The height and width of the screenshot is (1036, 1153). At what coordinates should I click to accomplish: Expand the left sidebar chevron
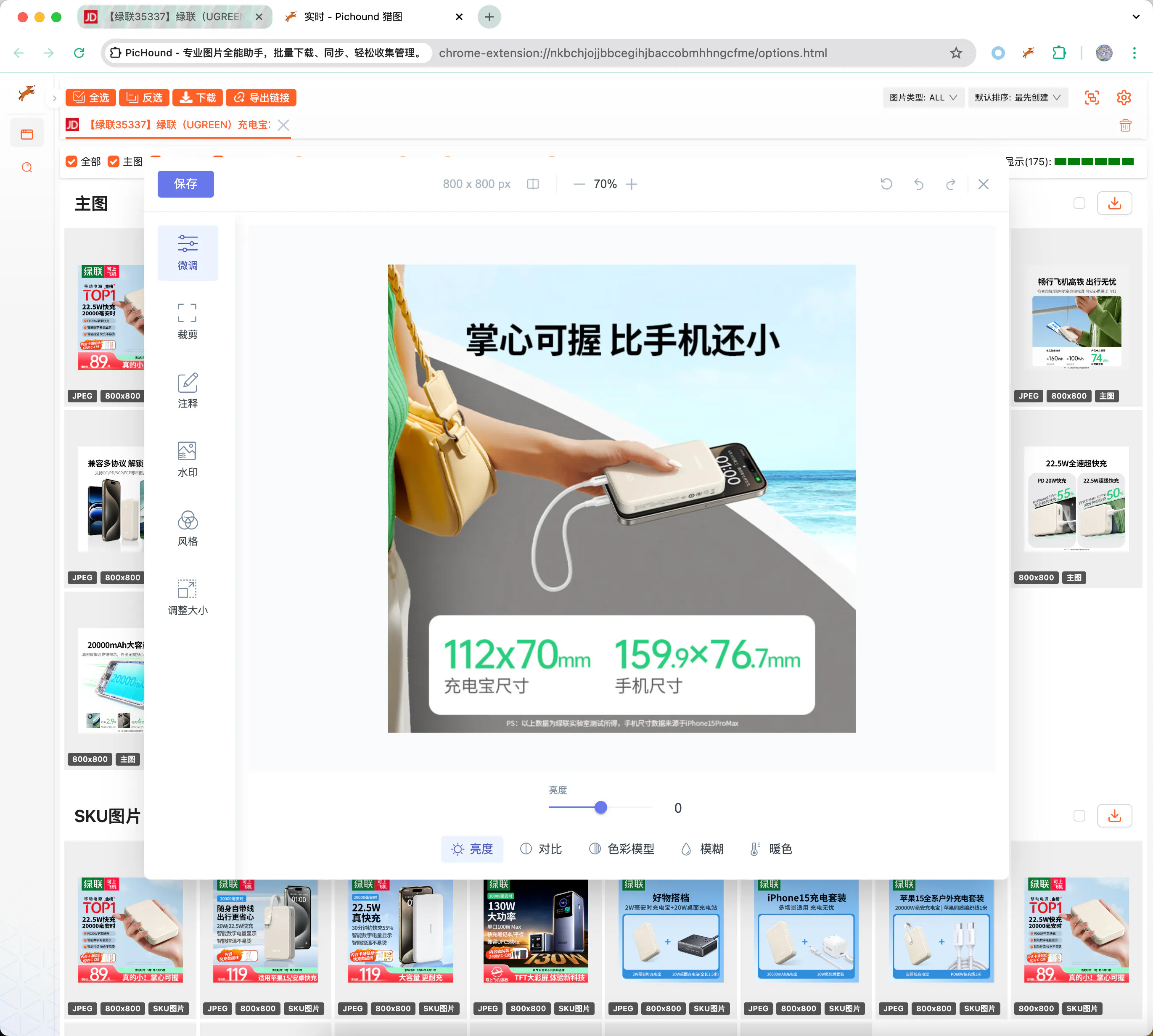click(x=55, y=98)
